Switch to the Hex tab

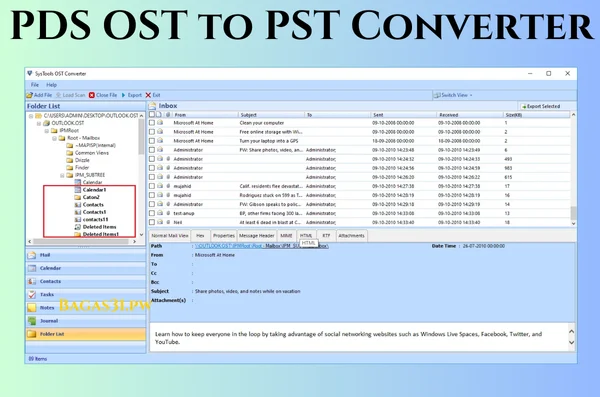click(200, 235)
